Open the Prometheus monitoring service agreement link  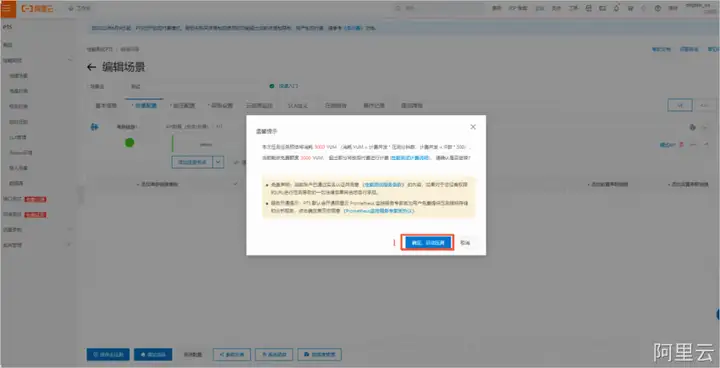click(x=379, y=210)
